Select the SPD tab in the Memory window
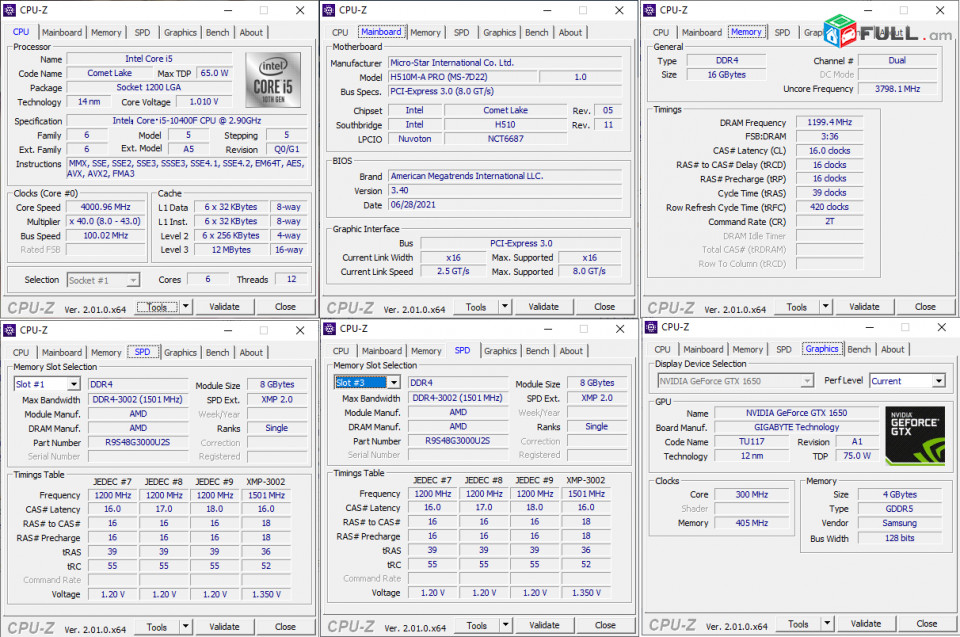This screenshot has width=960, height=637. click(x=782, y=32)
